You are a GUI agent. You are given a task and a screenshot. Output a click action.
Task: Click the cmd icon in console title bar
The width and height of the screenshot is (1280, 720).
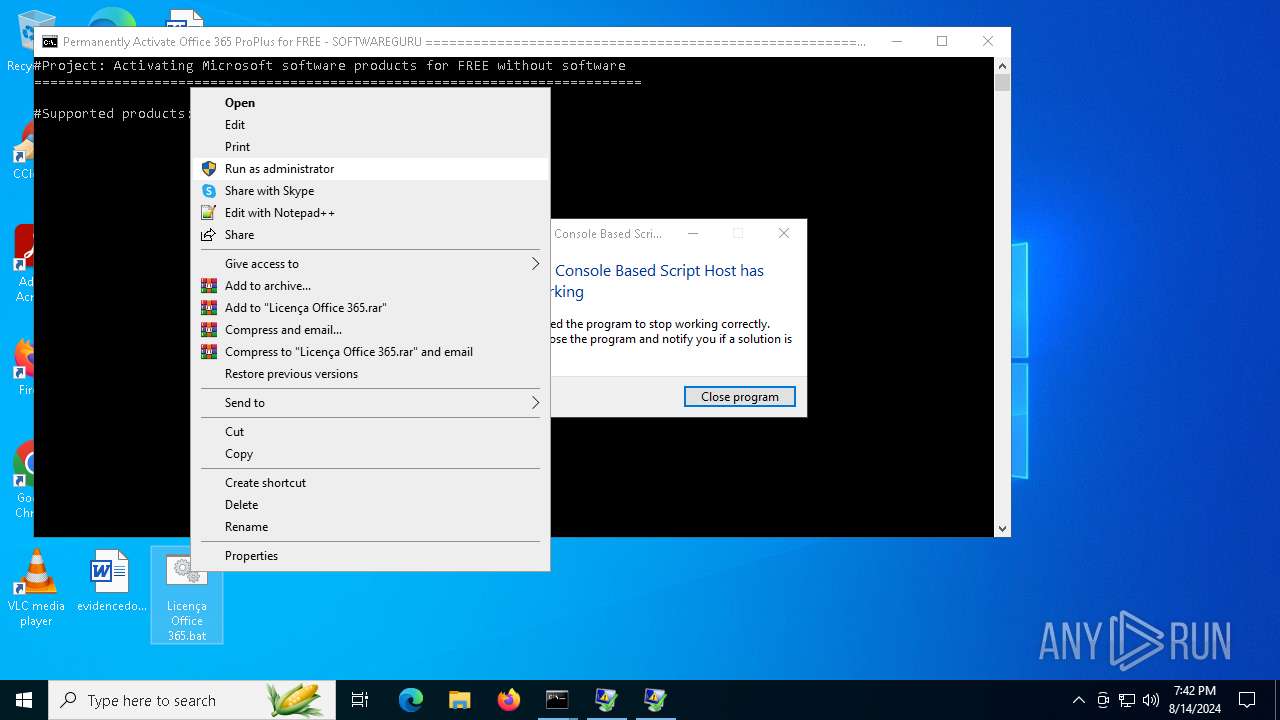pos(49,42)
